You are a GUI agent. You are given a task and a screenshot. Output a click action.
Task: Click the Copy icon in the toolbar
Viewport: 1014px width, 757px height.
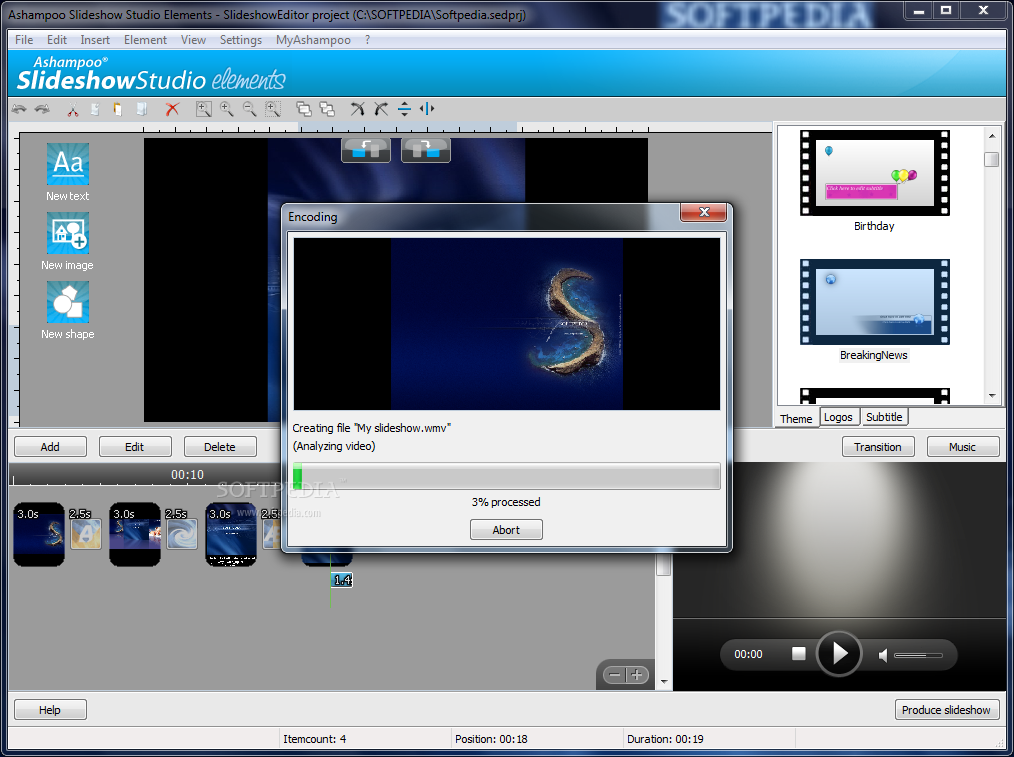point(95,109)
